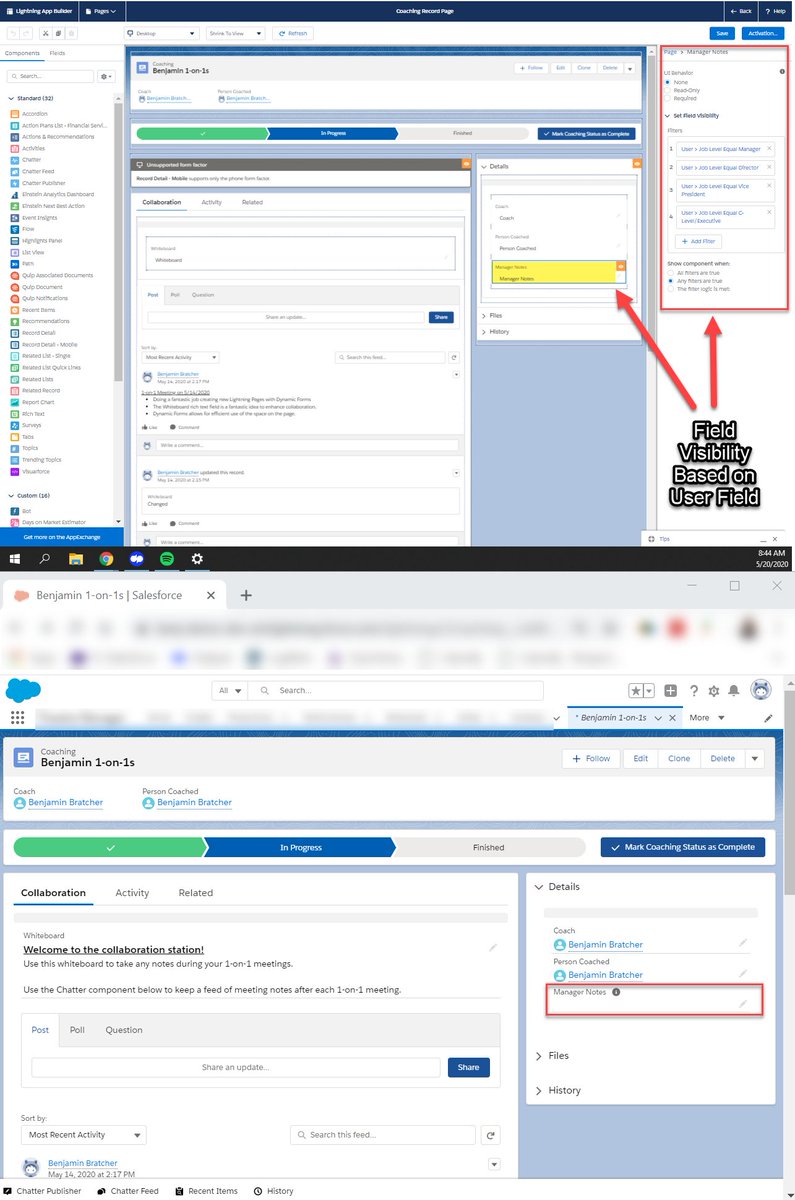The height and width of the screenshot is (1200, 795).
Task: Click the Copy icon in builder toolbar
Action: coord(58,33)
